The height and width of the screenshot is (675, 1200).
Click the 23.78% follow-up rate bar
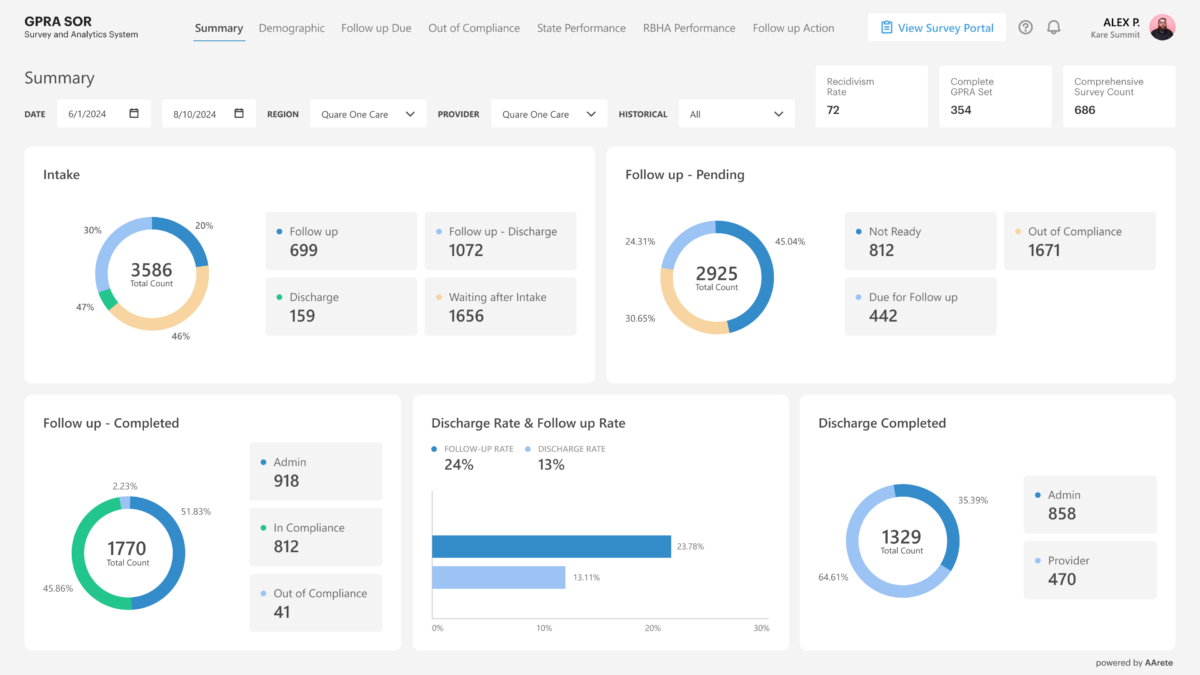[550, 546]
